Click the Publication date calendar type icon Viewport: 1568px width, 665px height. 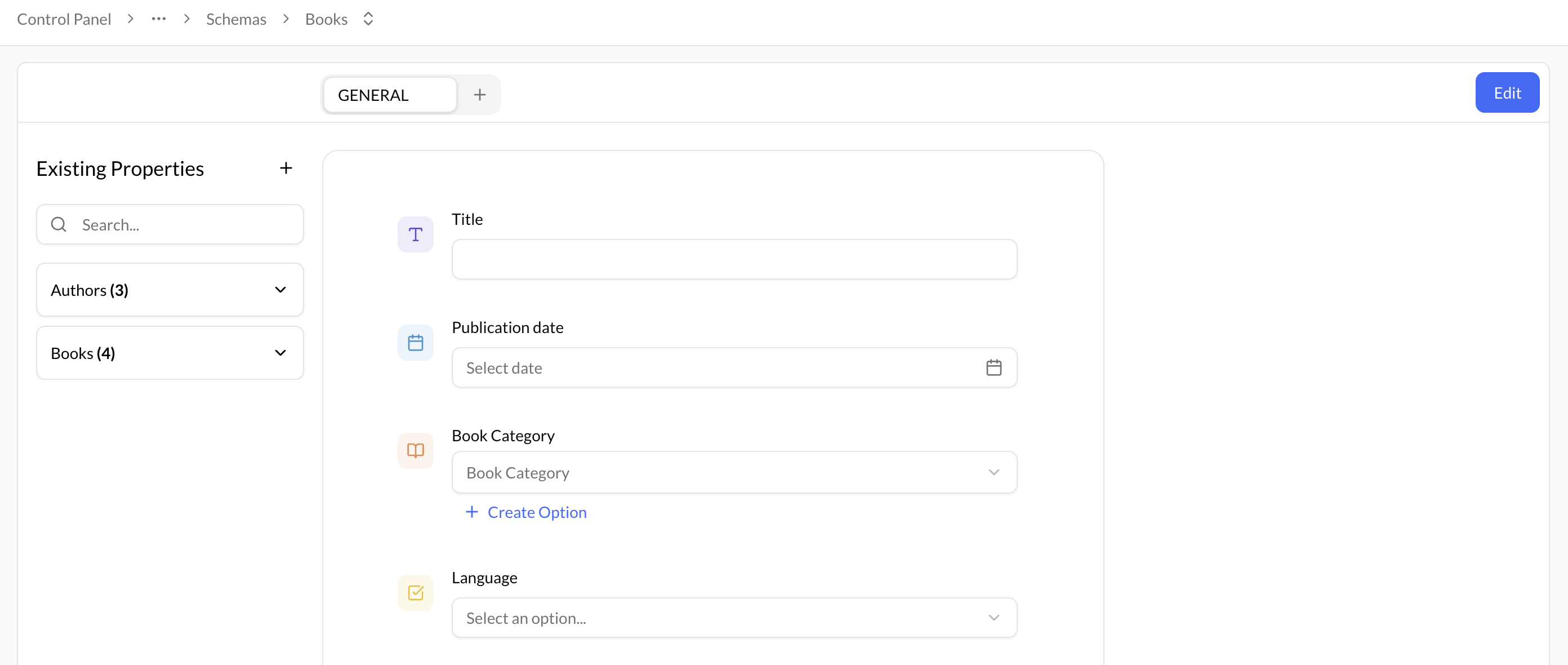point(415,343)
